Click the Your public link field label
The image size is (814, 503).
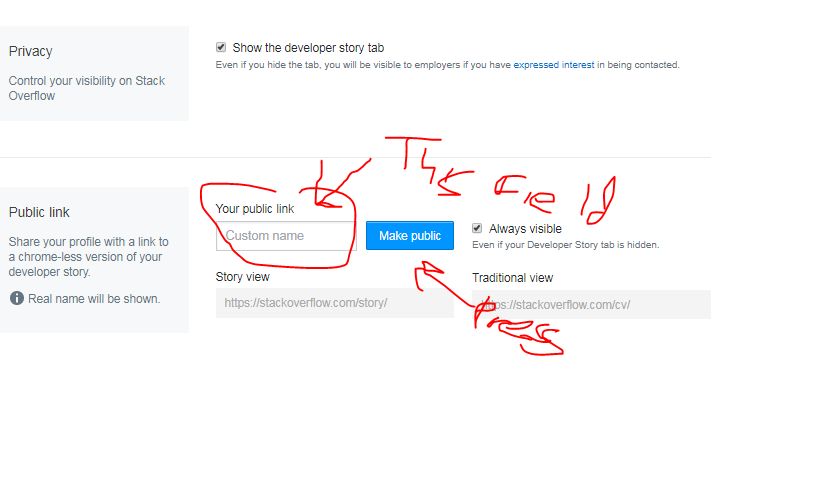tap(254, 209)
